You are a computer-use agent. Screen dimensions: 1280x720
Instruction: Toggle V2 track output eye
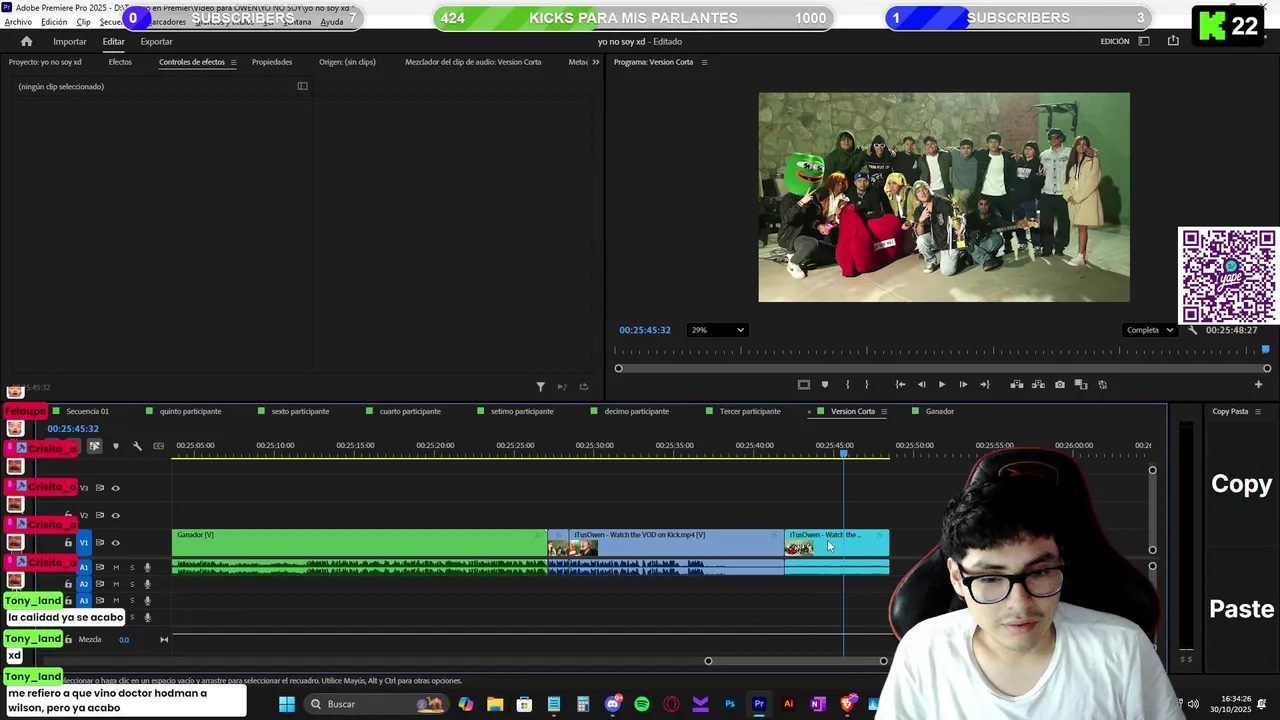tap(115, 516)
